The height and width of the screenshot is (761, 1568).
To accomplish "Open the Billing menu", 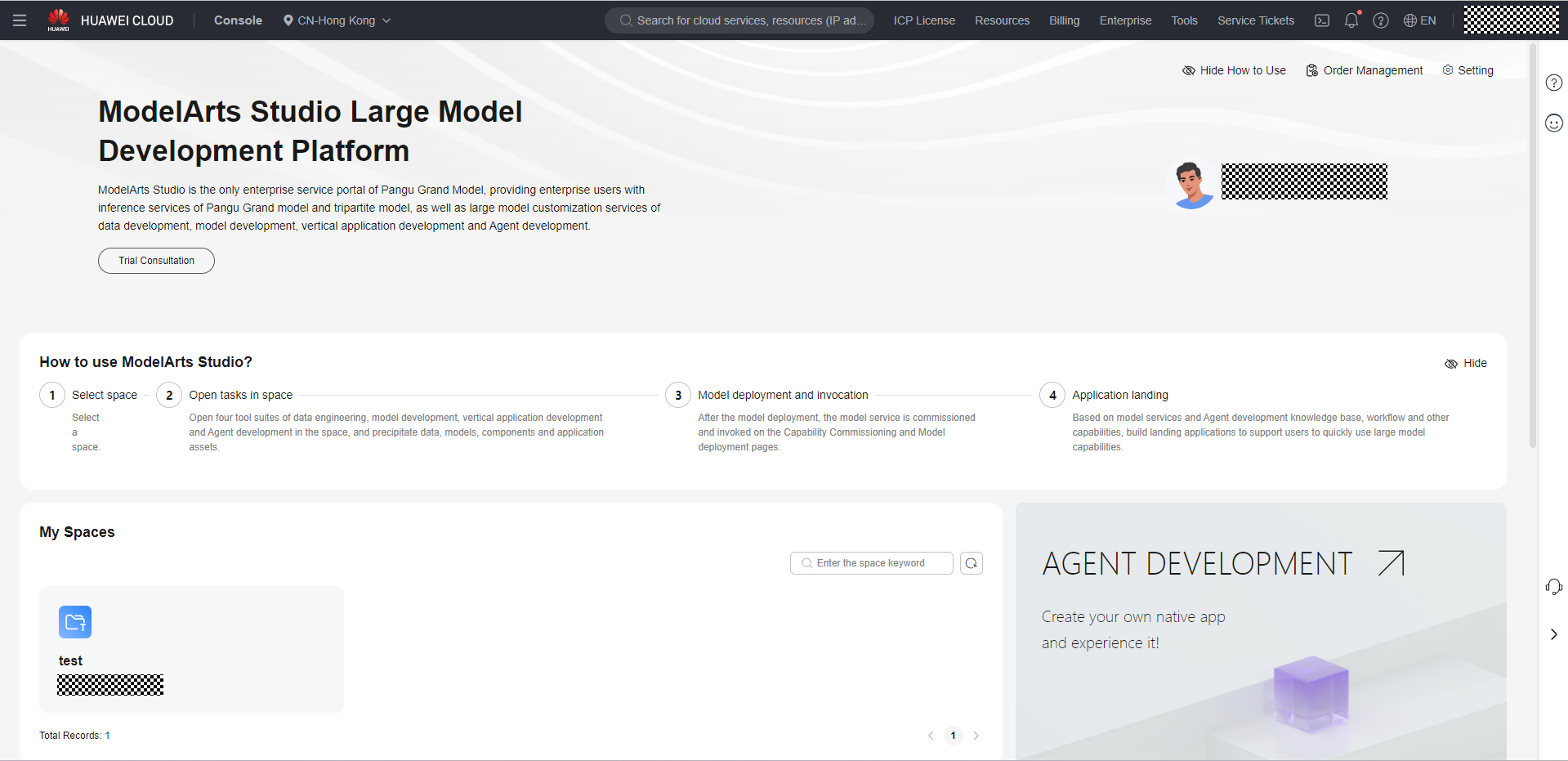I will click(x=1064, y=20).
